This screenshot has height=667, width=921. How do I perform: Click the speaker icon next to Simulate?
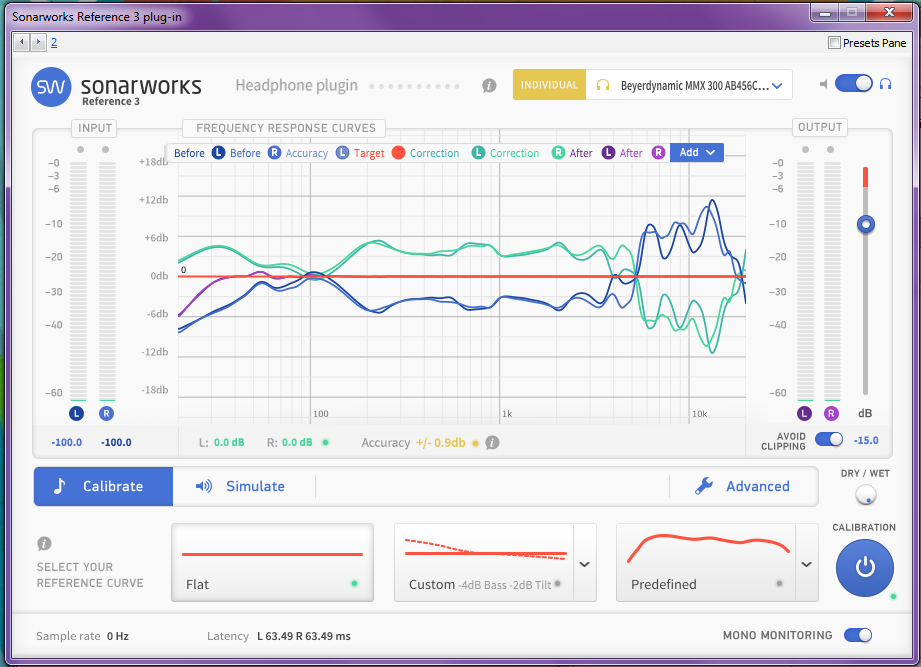pyautogui.click(x=204, y=486)
